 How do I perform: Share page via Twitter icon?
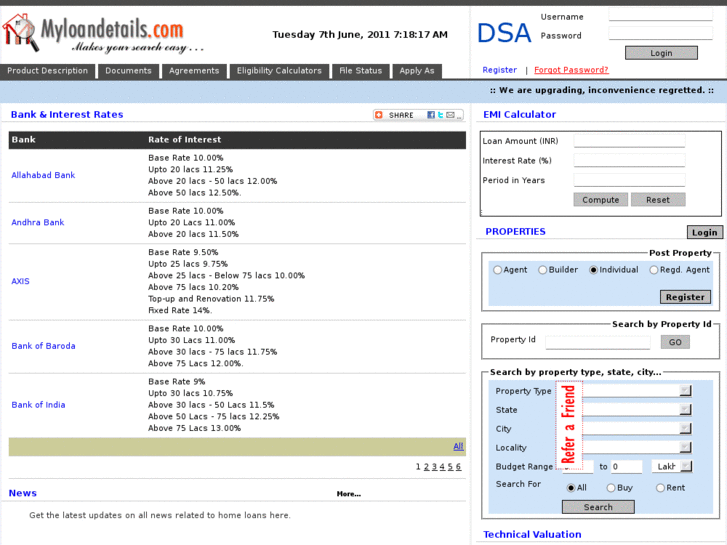pos(440,115)
